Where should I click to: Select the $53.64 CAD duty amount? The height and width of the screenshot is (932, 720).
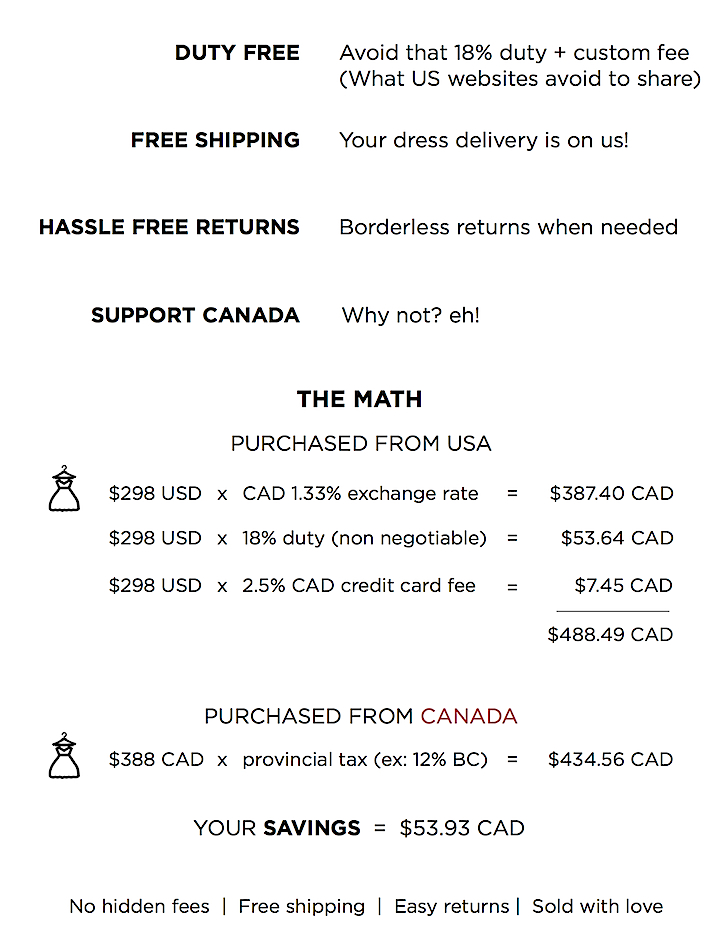click(617, 538)
